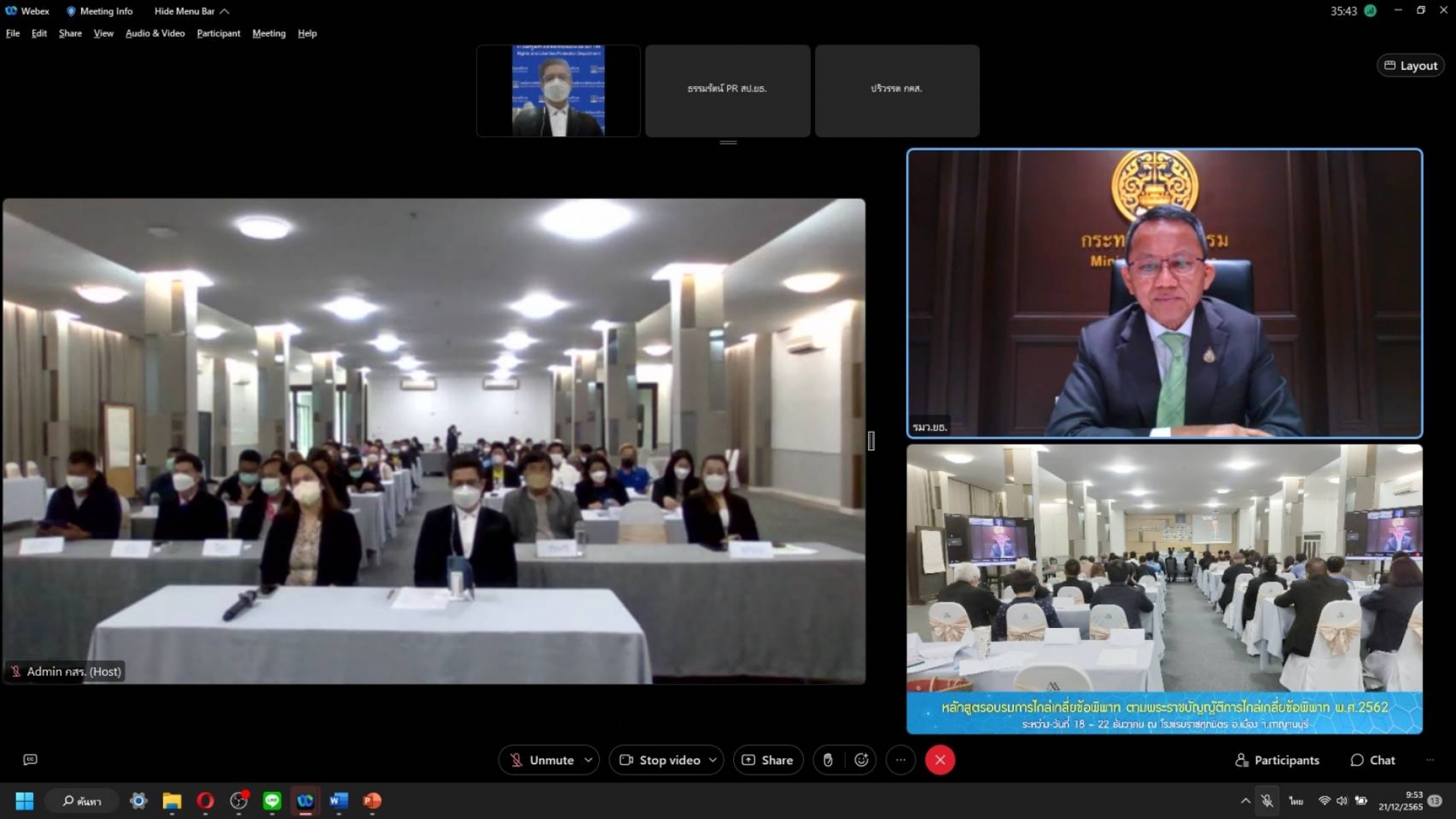Open the Windows Start menu
This screenshot has height=819, width=1456.
(x=24, y=801)
